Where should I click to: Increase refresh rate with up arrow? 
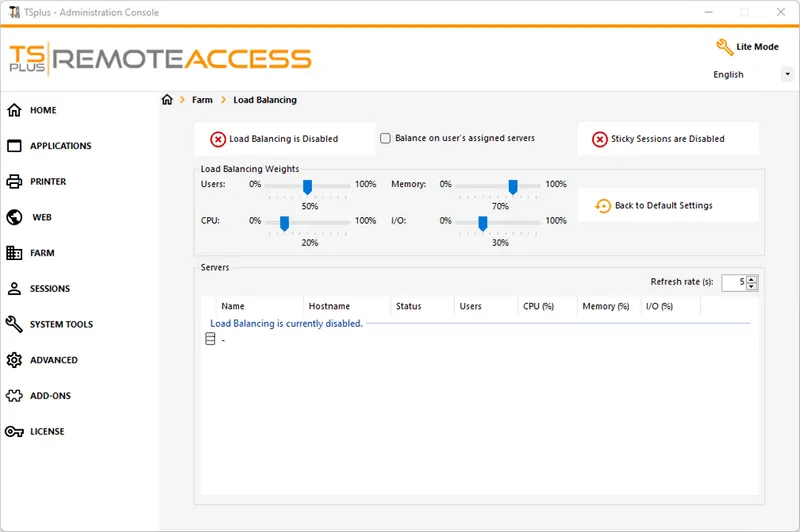752,279
